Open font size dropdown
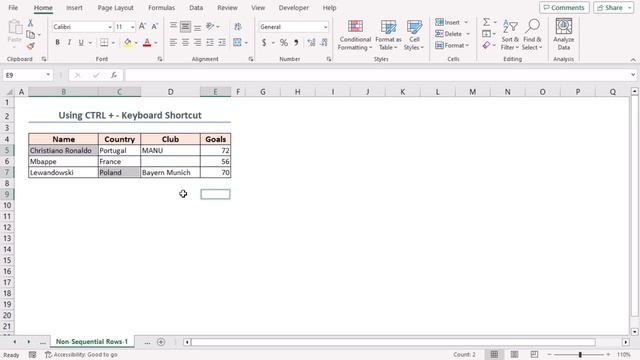Screen dimensions: 640x360 click(133, 27)
